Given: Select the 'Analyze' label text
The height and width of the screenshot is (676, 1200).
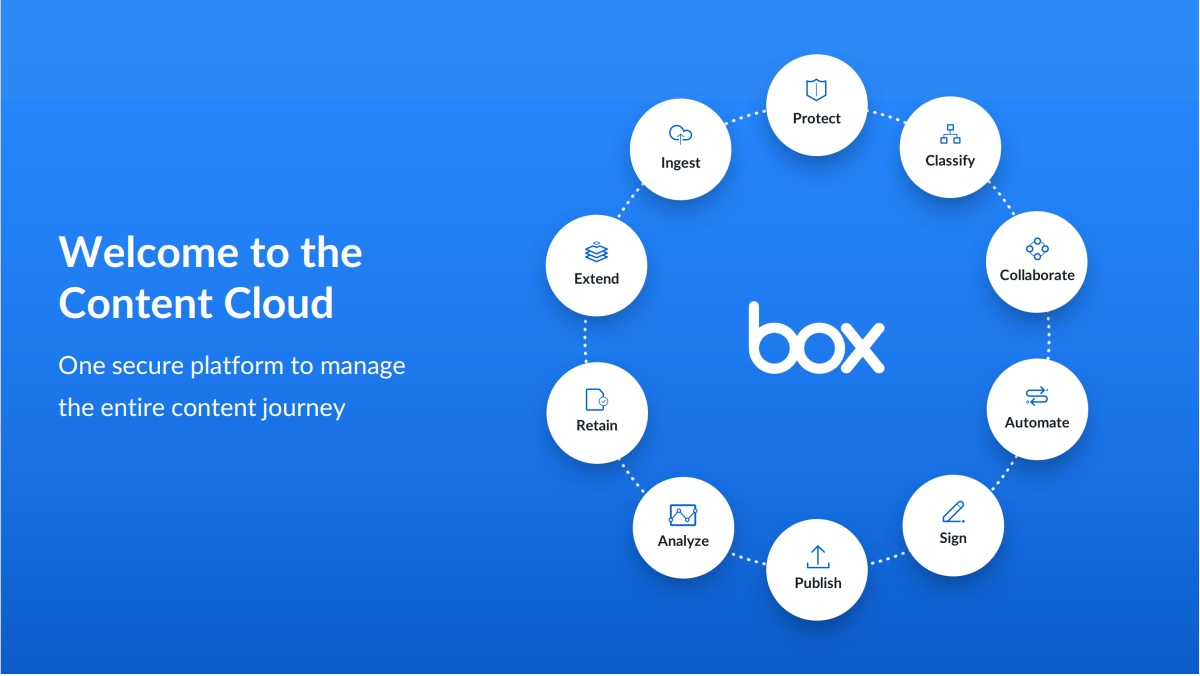Looking at the screenshot, I should pyautogui.click(x=683, y=541).
